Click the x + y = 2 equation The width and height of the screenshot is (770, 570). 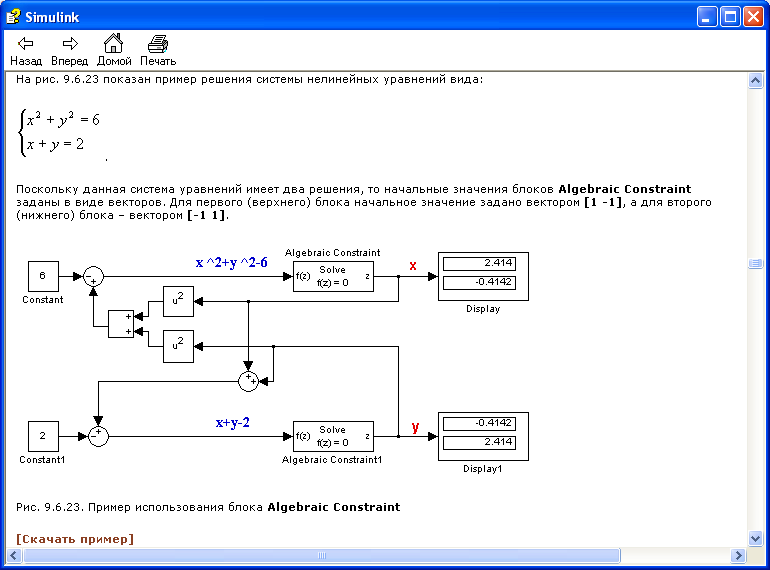[55, 144]
